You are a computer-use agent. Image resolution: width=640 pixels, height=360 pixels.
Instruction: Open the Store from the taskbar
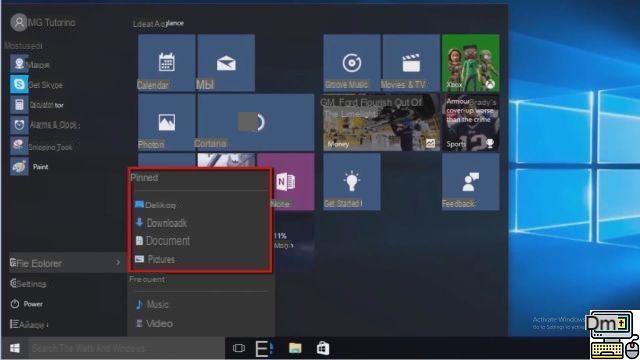click(x=323, y=348)
